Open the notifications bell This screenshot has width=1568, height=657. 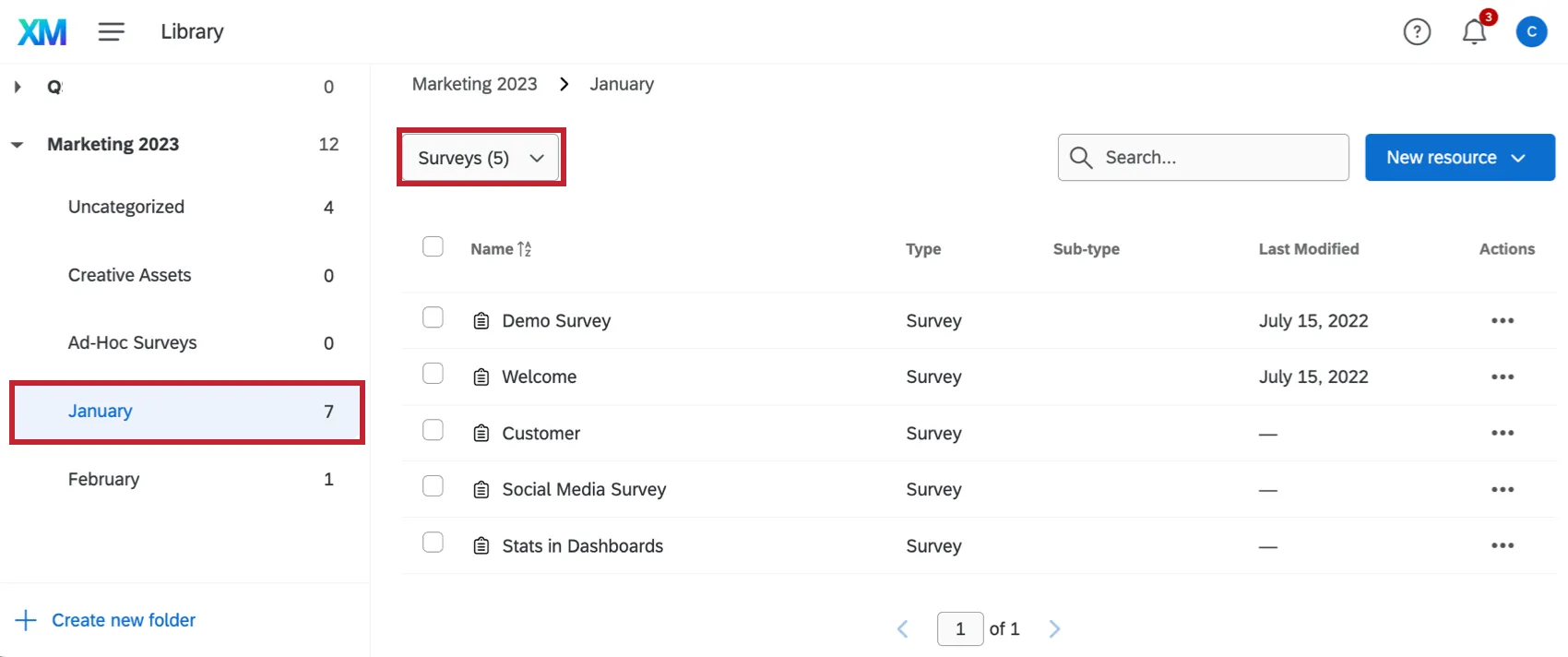[1474, 32]
